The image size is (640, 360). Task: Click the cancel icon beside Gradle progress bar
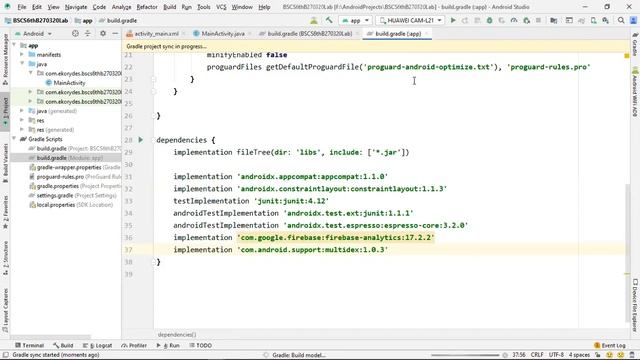click(505, 355)
